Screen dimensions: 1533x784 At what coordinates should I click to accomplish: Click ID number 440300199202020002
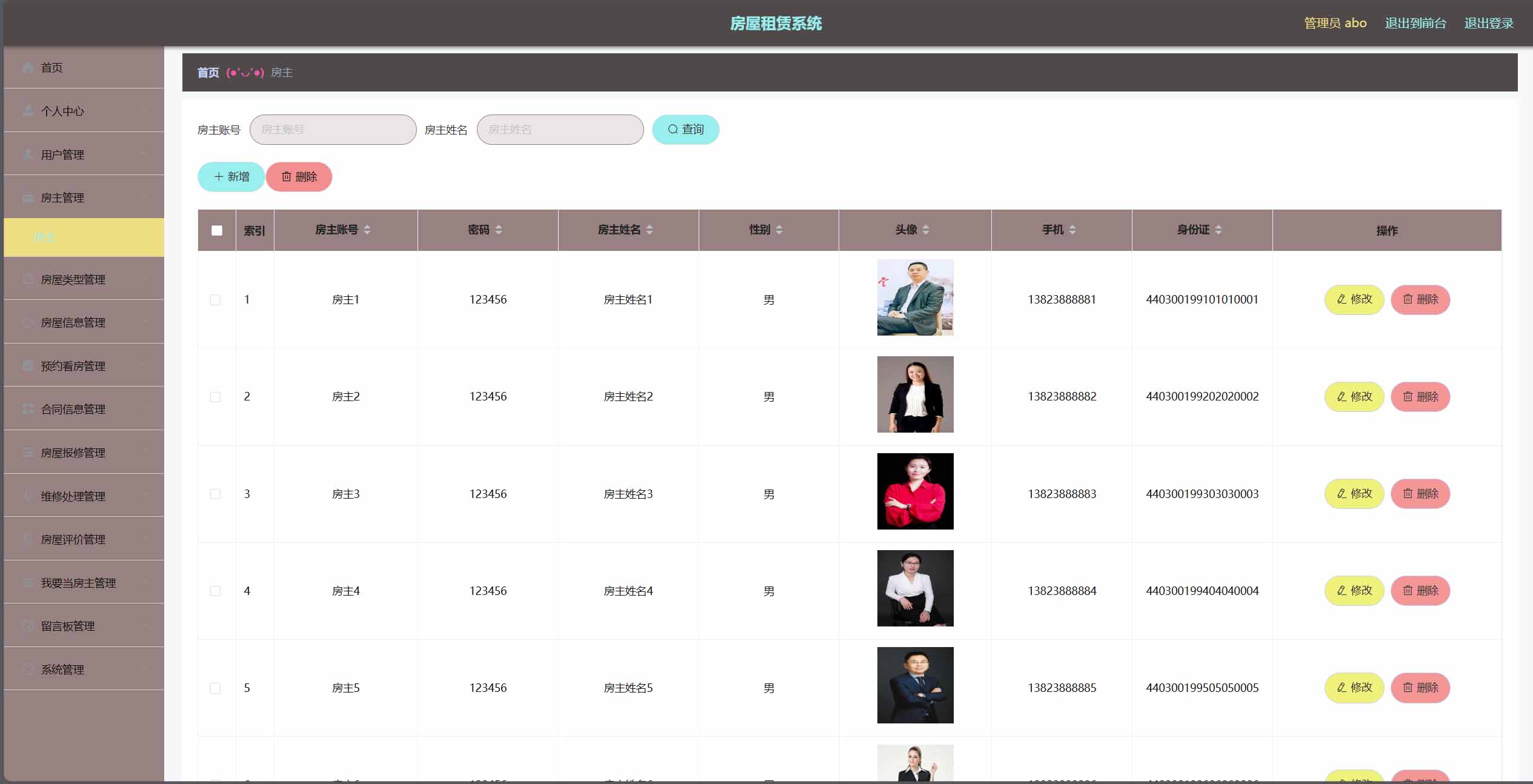coord(1202,396)
